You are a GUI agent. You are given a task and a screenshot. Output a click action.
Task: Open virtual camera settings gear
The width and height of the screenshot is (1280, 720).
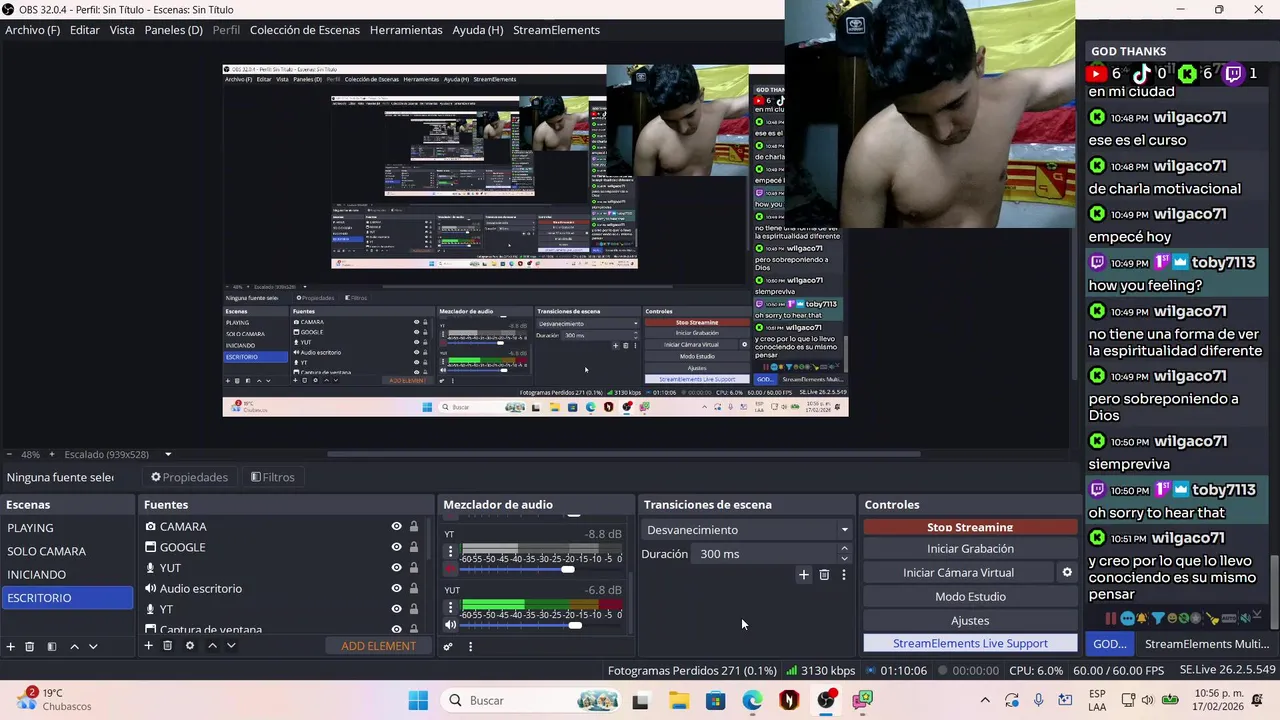point(1067,572)
